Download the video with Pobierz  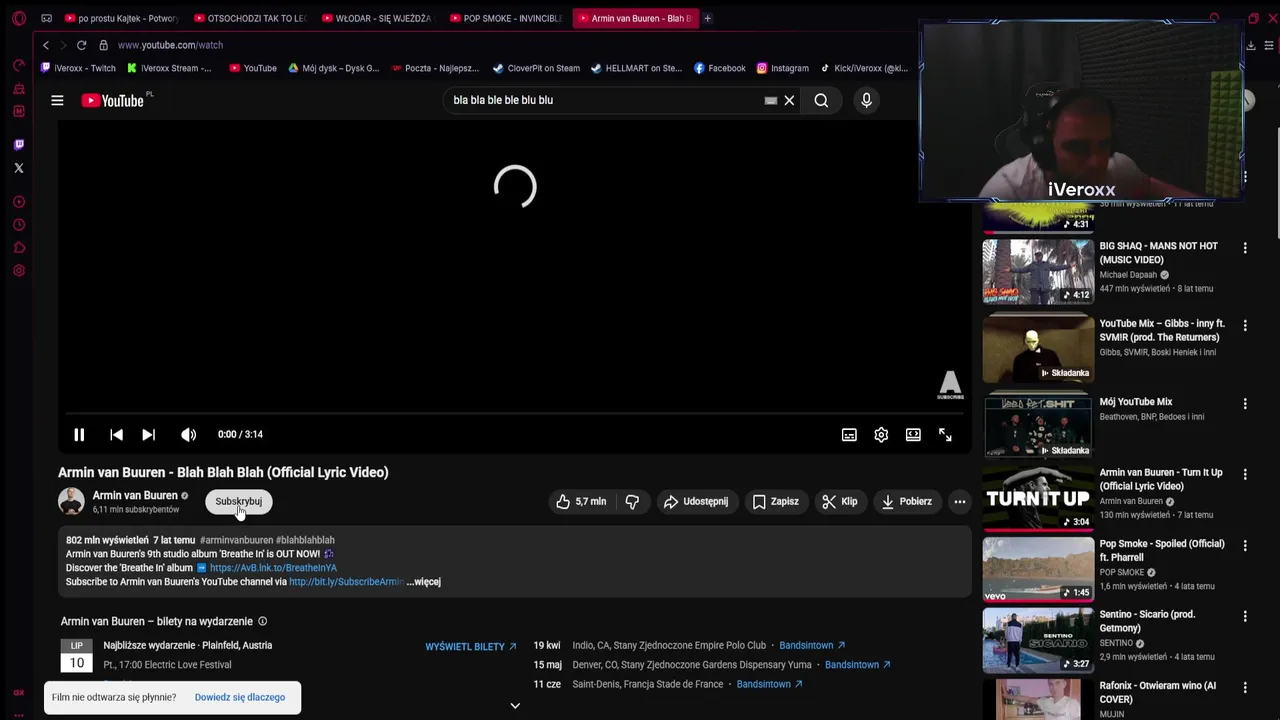[x=906, y=501]
